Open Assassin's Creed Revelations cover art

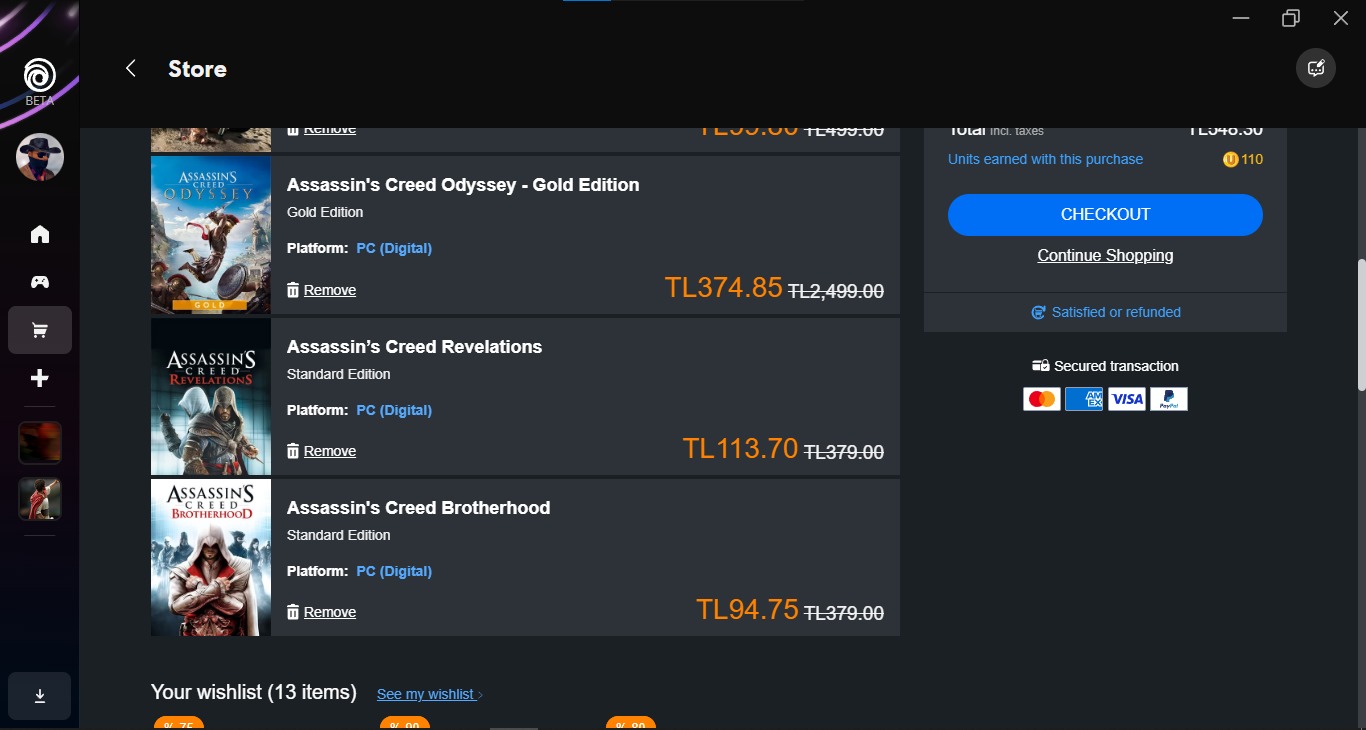click(x=211, y=397)
